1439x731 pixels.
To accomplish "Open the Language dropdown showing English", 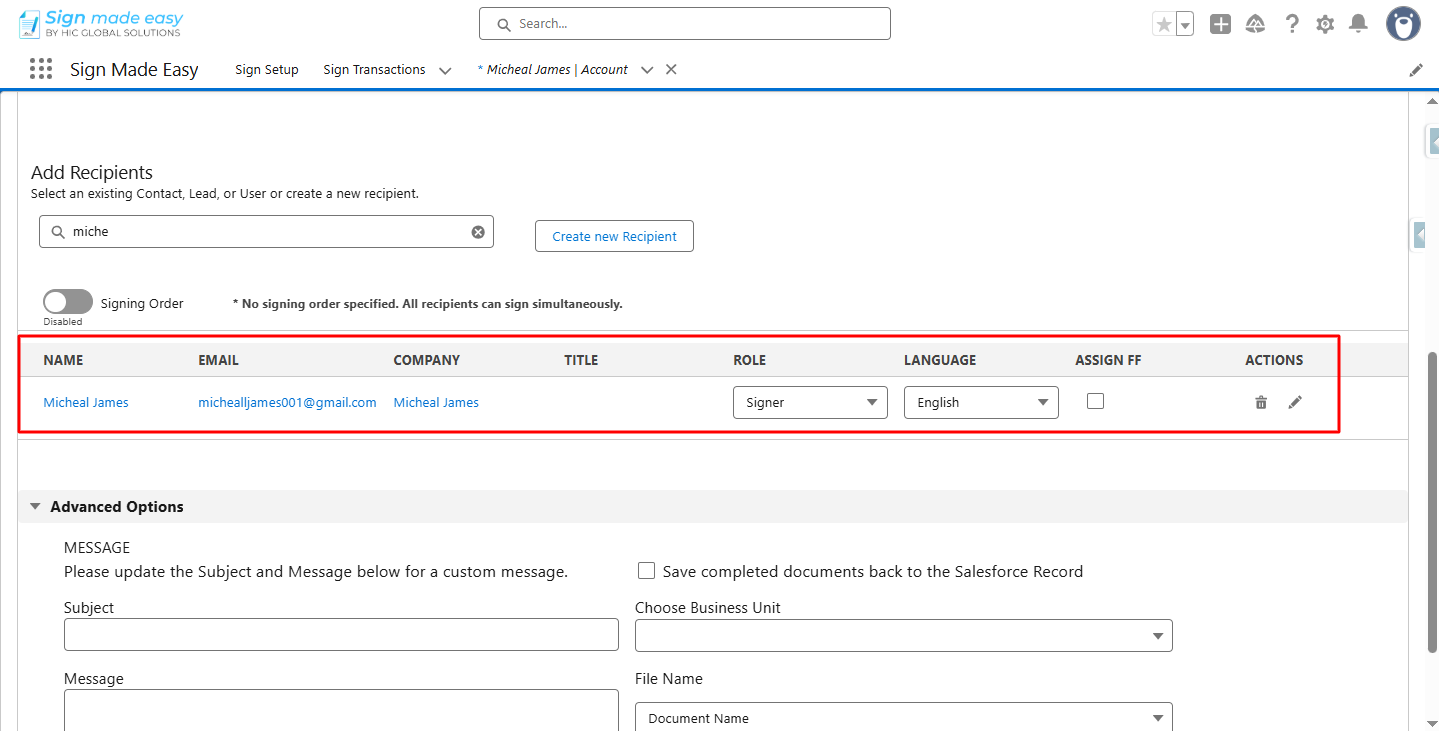I will point(980,402).
